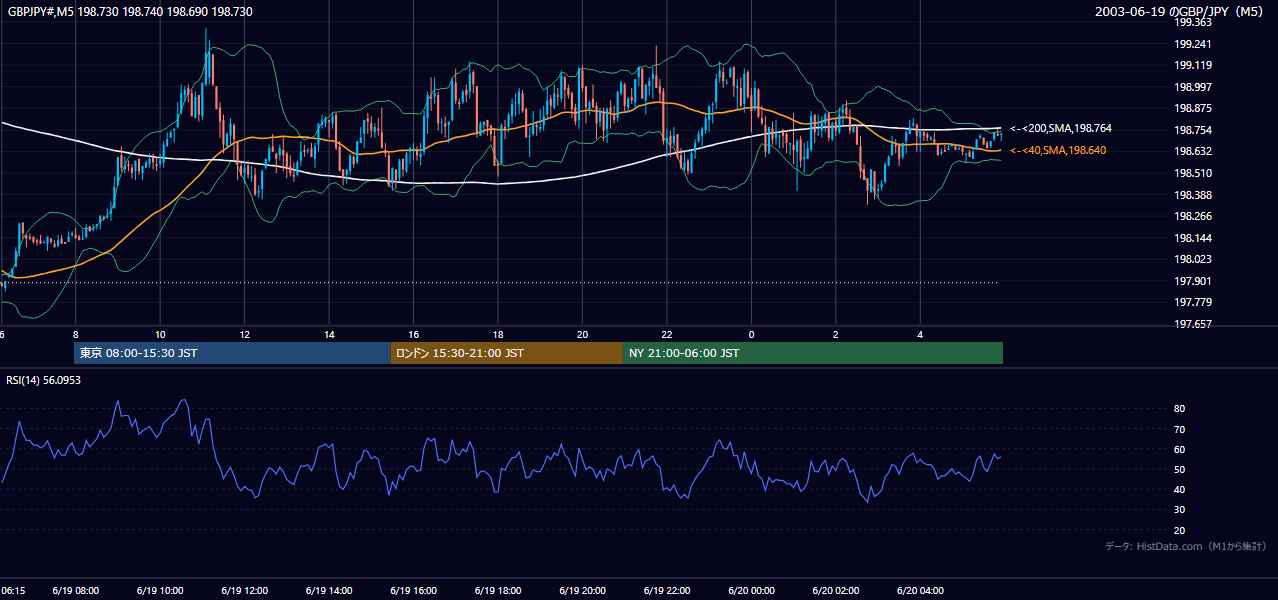This screenshot has height=600, width=1278.
Task: Click the 198.144 price axis label
Action: 1193,238
